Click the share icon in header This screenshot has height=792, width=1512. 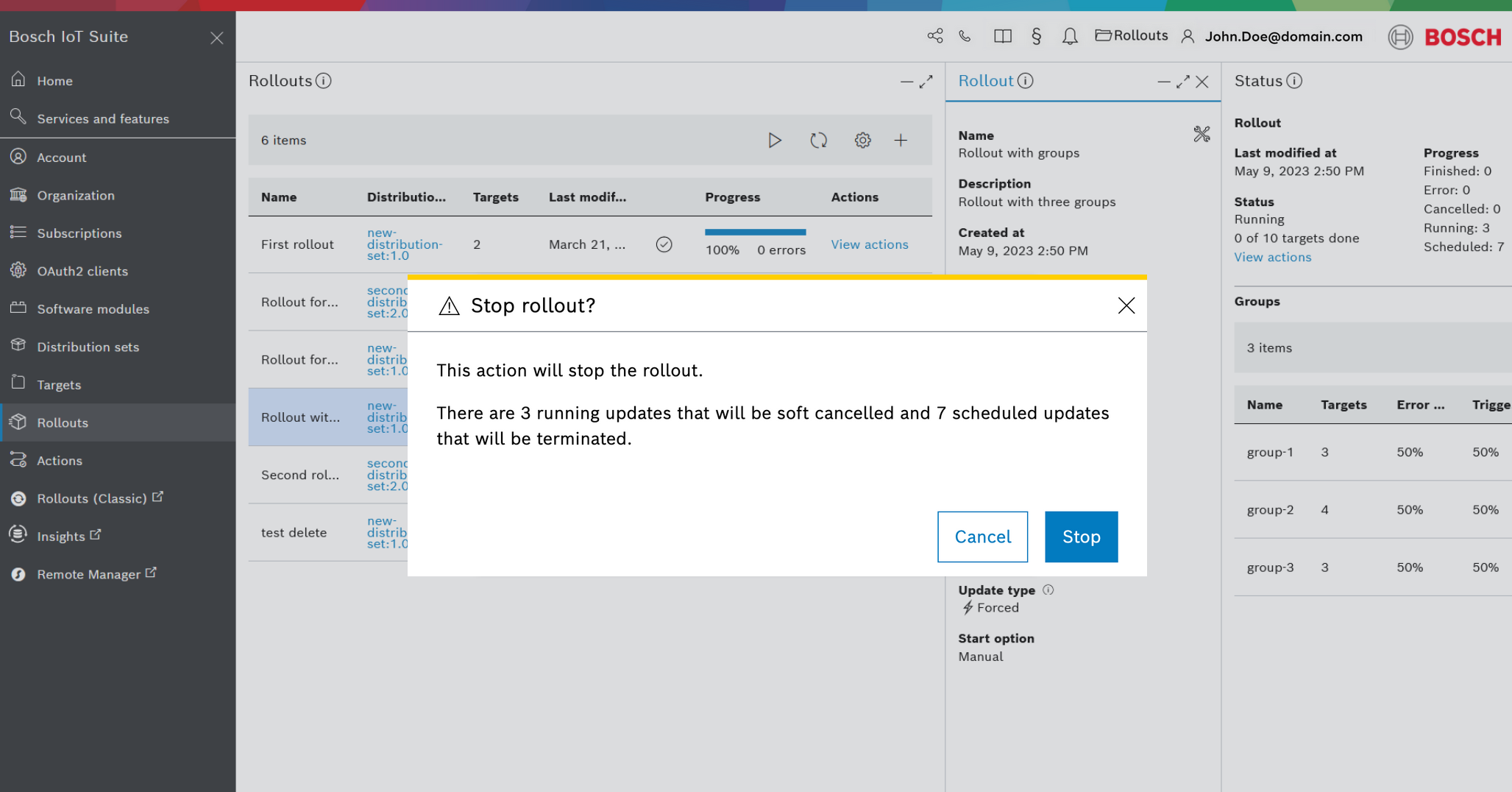coord(935,36)
